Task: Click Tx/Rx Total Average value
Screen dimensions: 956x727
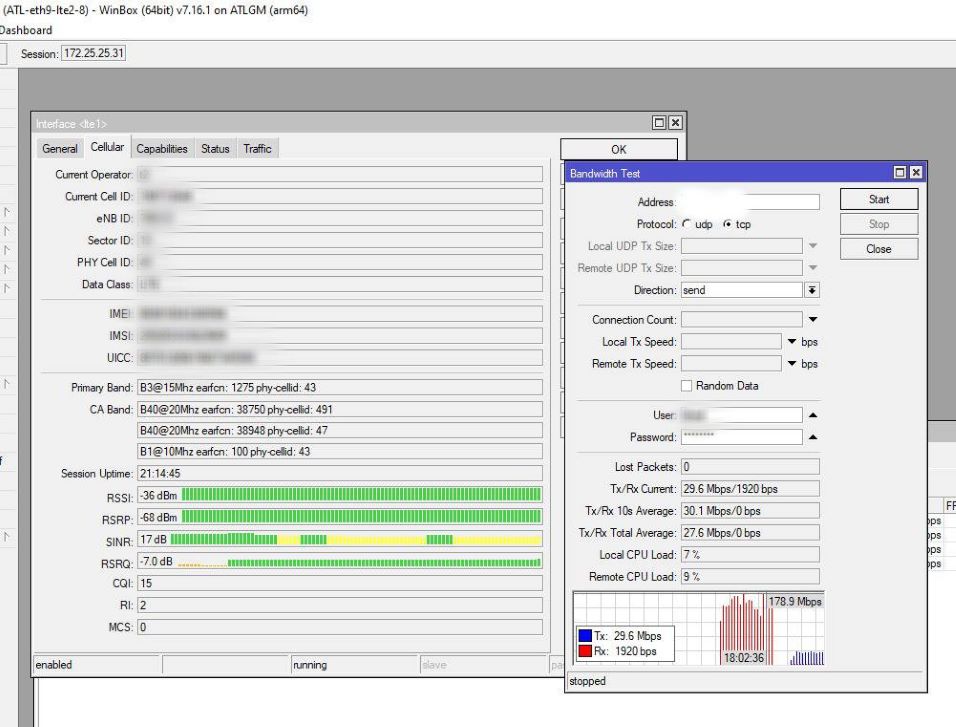Action: [750, 532]
